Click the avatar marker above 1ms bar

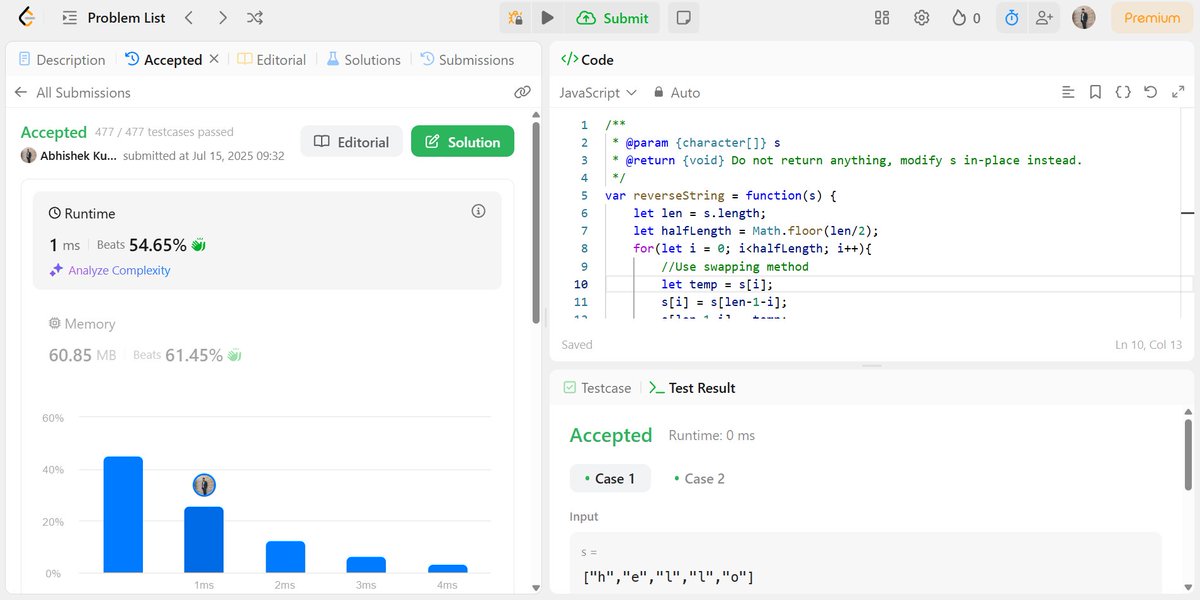204,485
